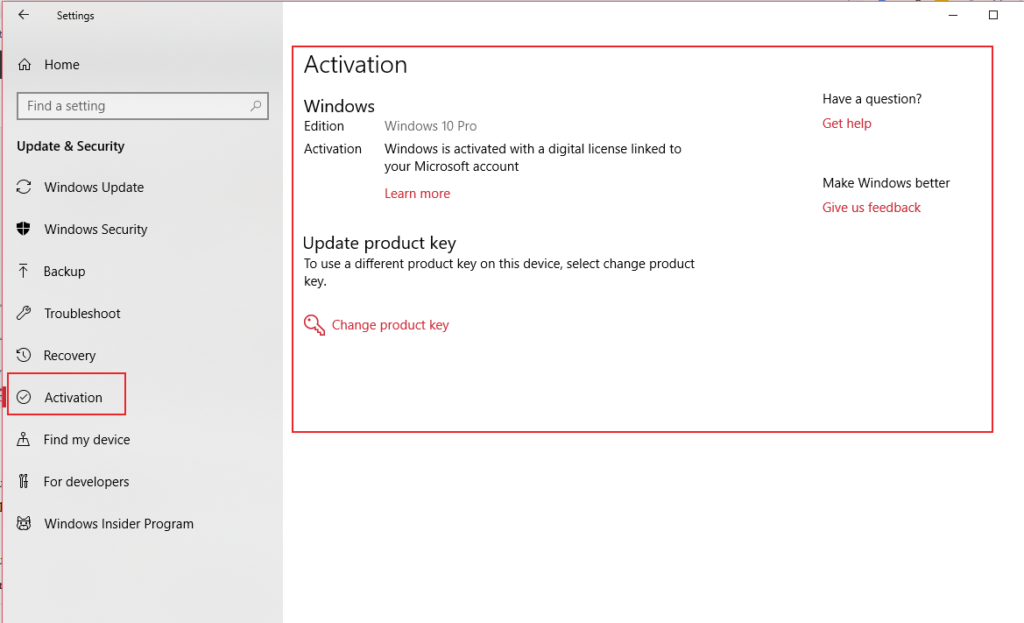Open Windows Update via its sync icon
This screenshot has height=623, width=1024.
tap(23, 187)
